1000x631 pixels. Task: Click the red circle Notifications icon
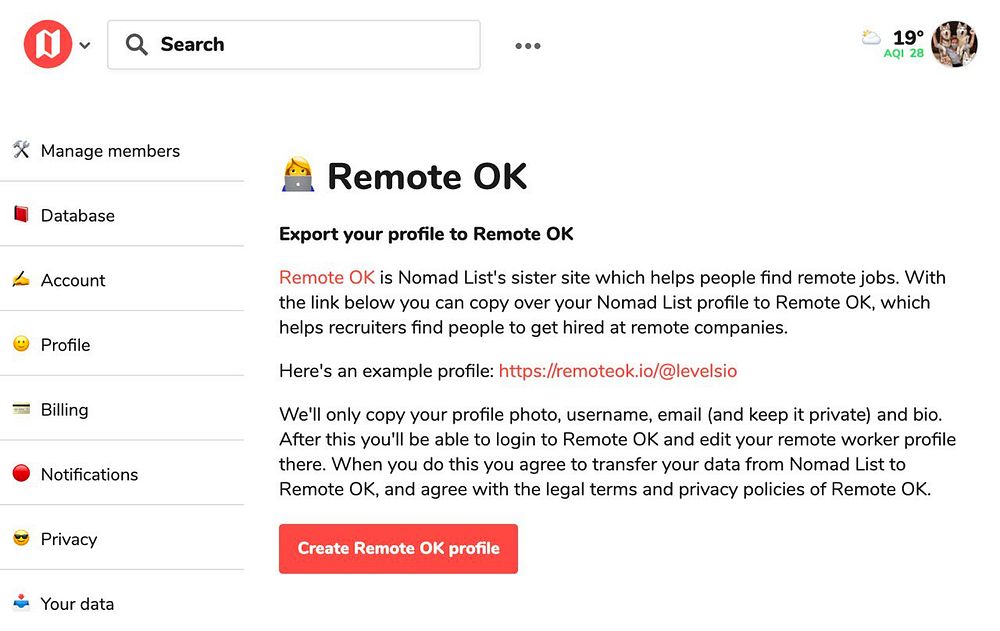(21, 474)
